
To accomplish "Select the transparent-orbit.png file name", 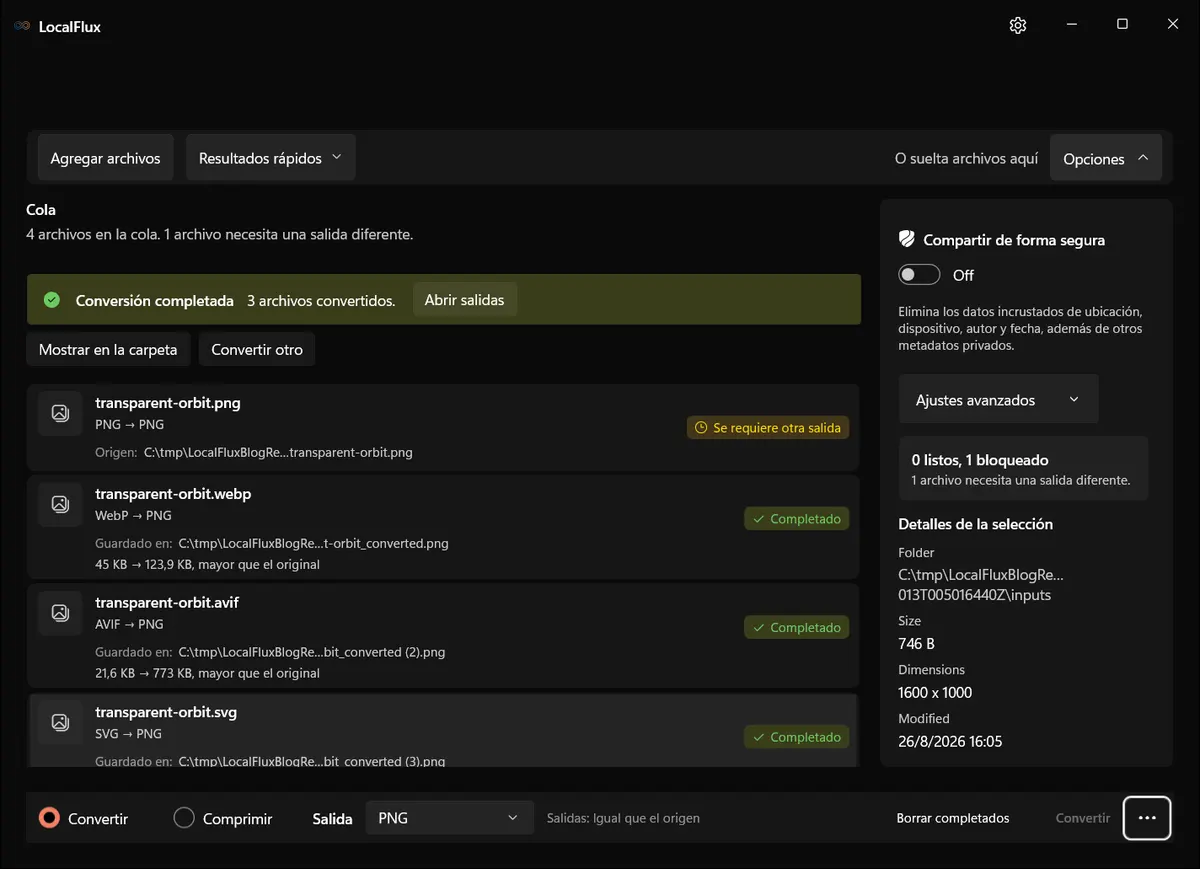I will (168, 403).
